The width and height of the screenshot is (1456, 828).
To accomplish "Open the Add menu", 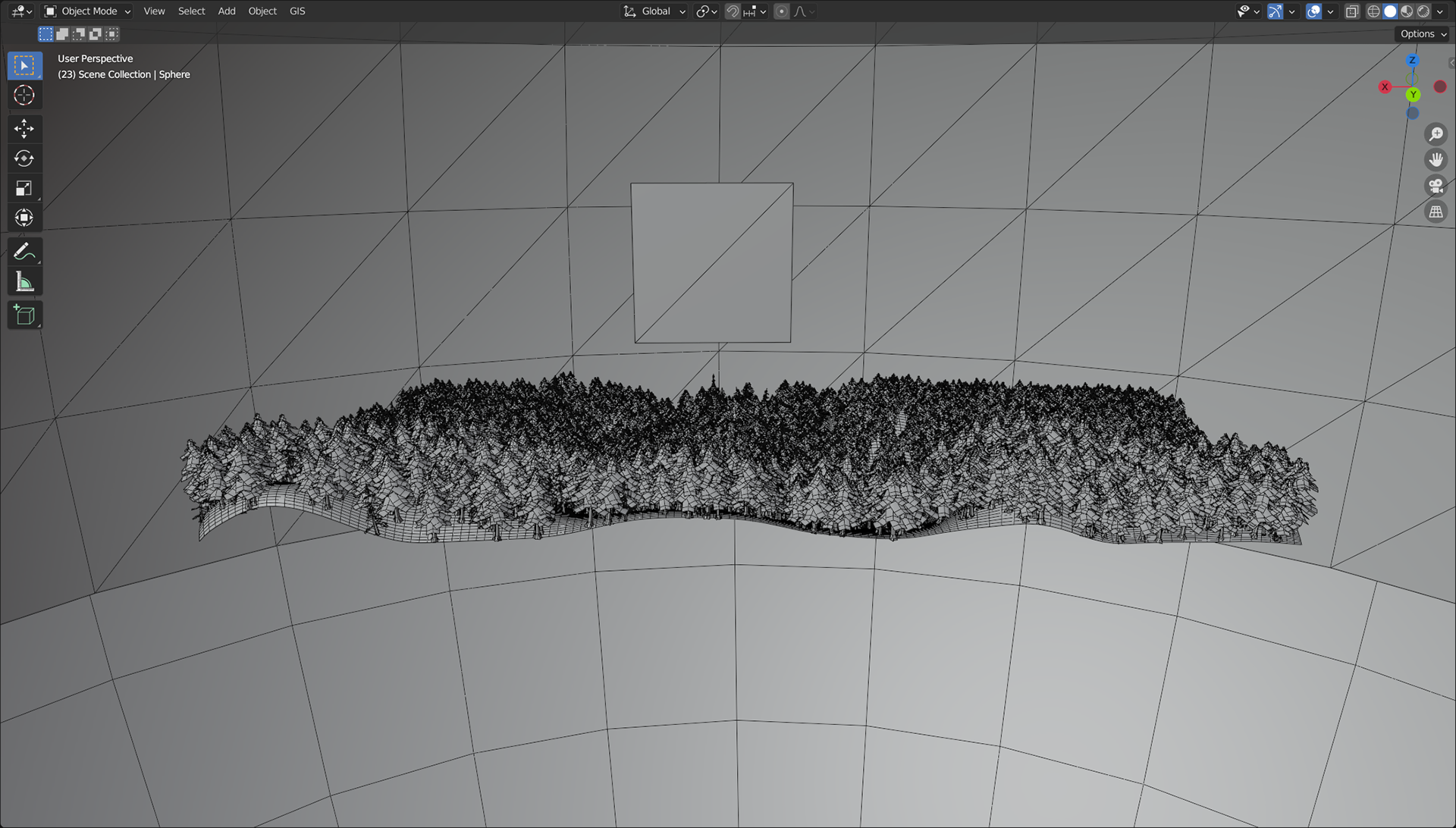I will pos(227,11).
